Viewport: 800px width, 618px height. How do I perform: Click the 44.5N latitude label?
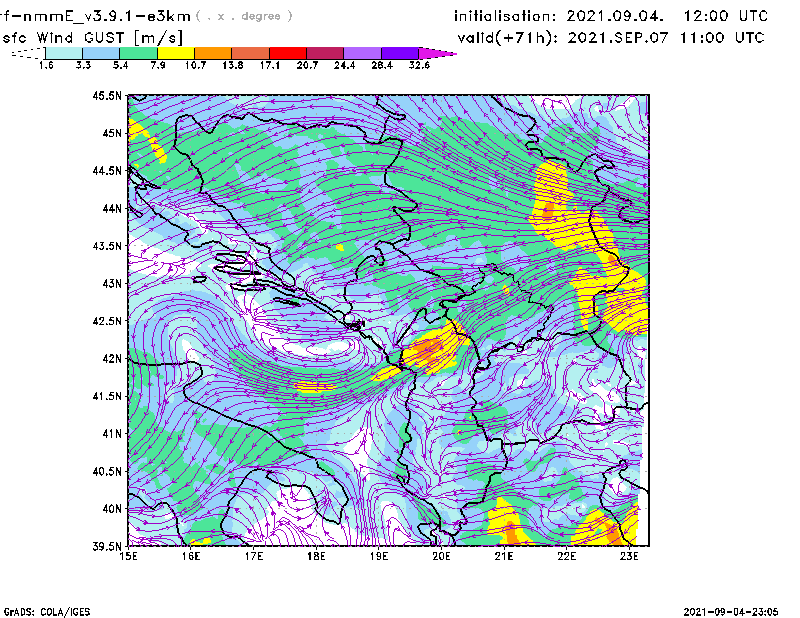coord(107,170)
